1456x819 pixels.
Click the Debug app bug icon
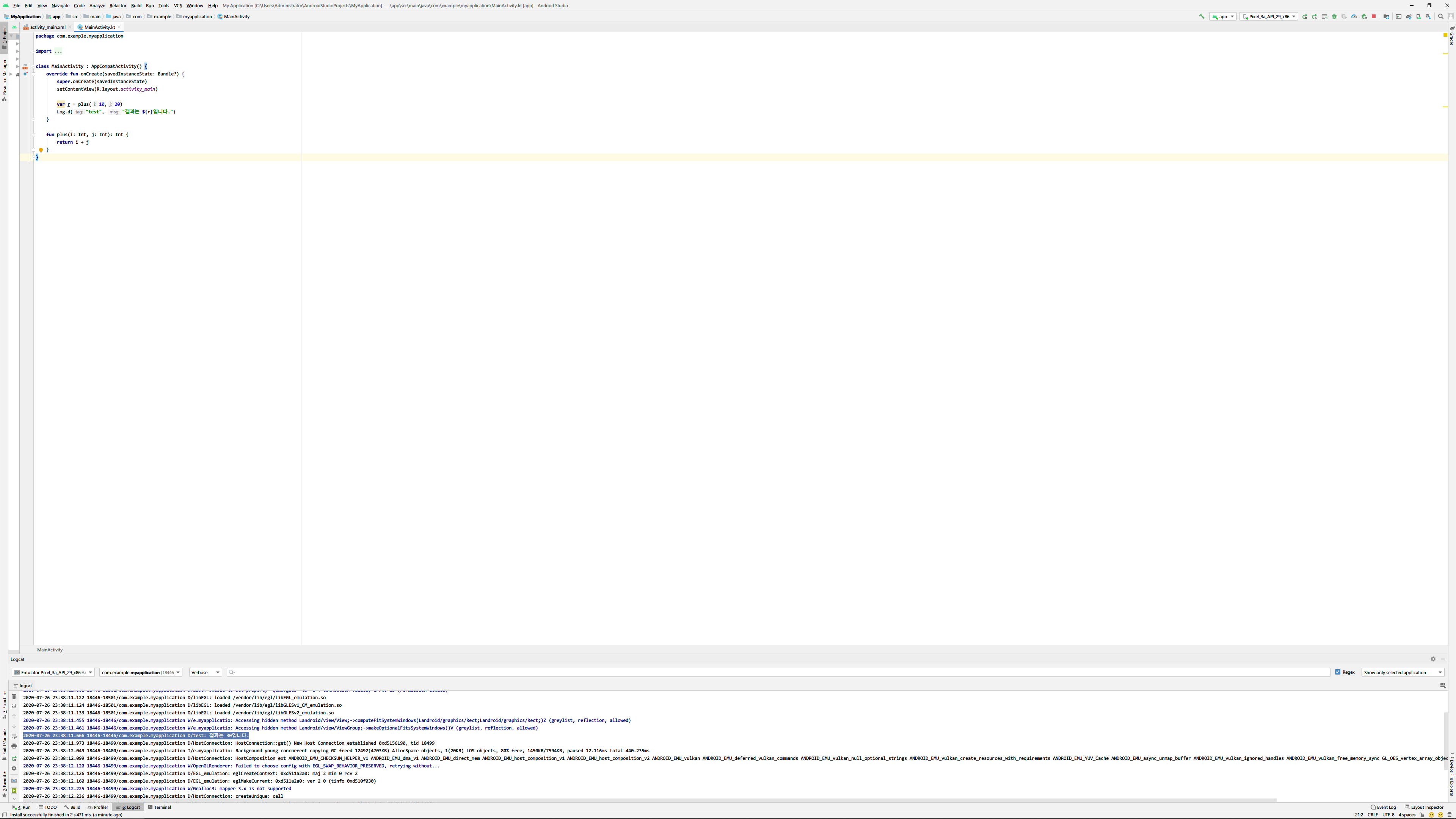pos(1335,17)
